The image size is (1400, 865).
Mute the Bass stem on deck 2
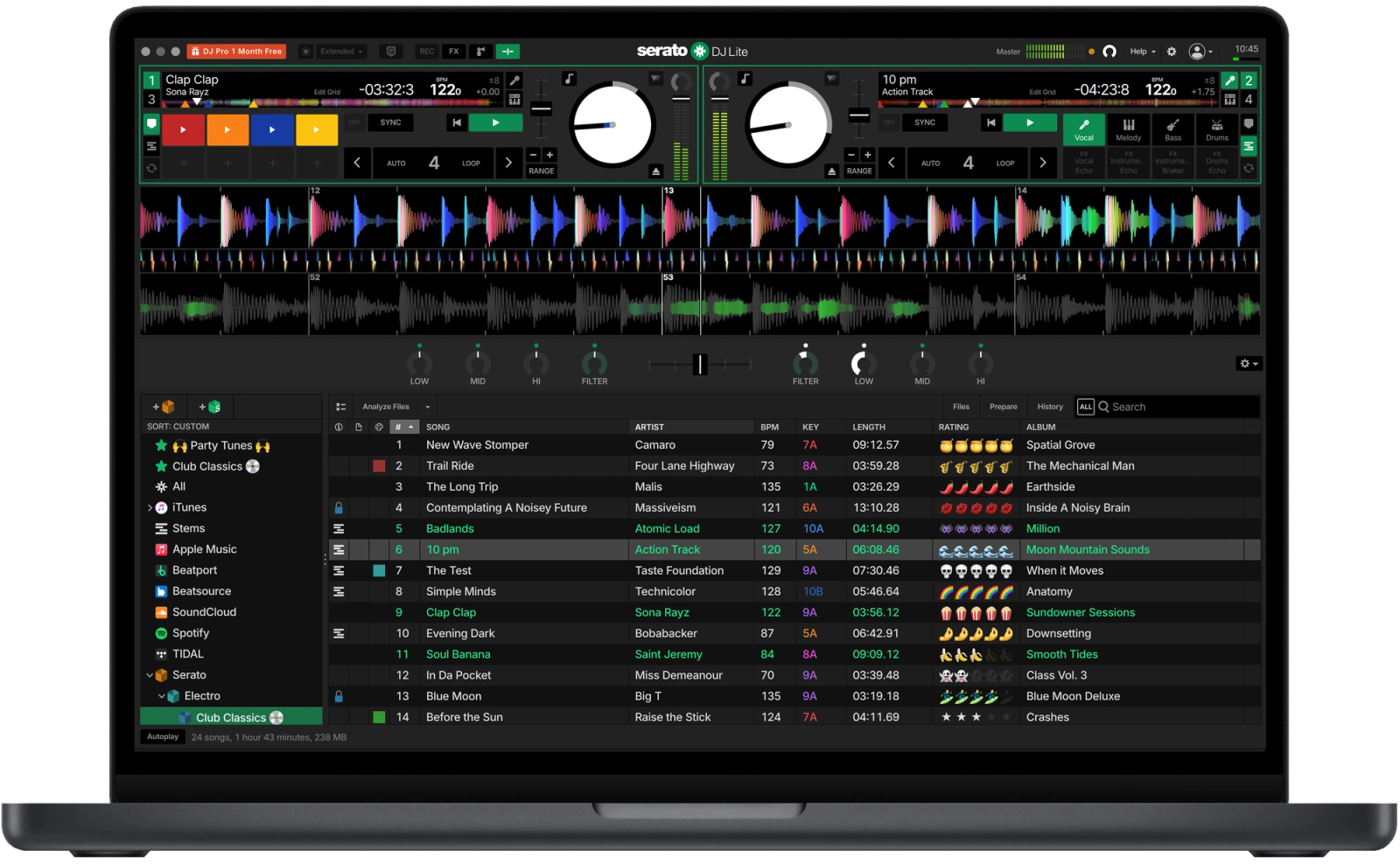[1173, 129]
